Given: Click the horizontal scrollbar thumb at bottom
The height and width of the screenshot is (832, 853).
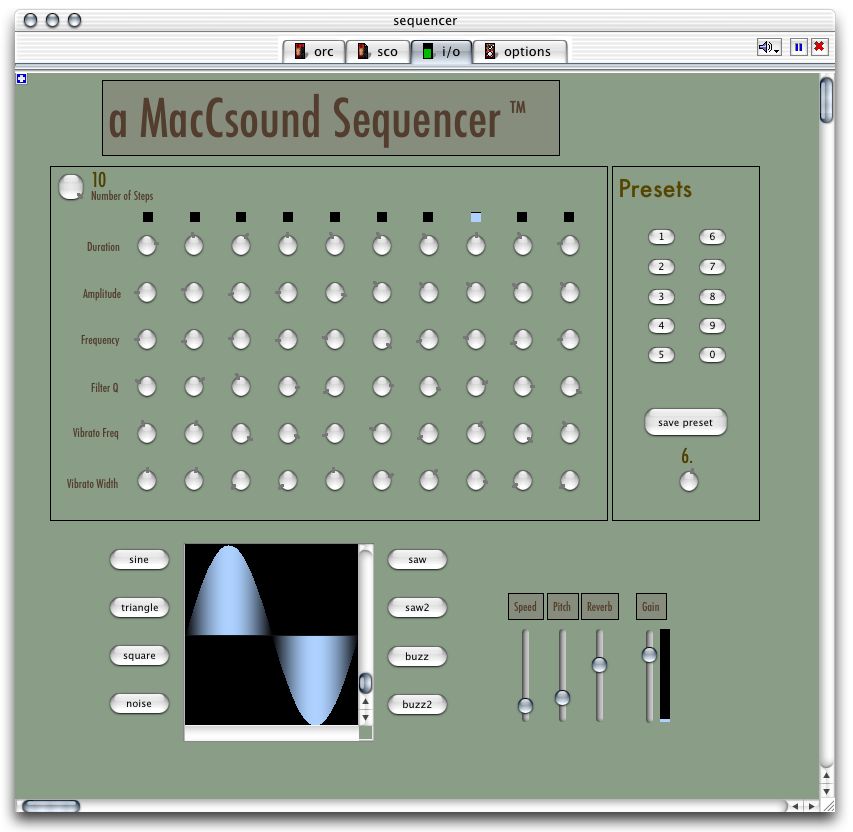Looking at the screenshot, I should tap(51, 806).
